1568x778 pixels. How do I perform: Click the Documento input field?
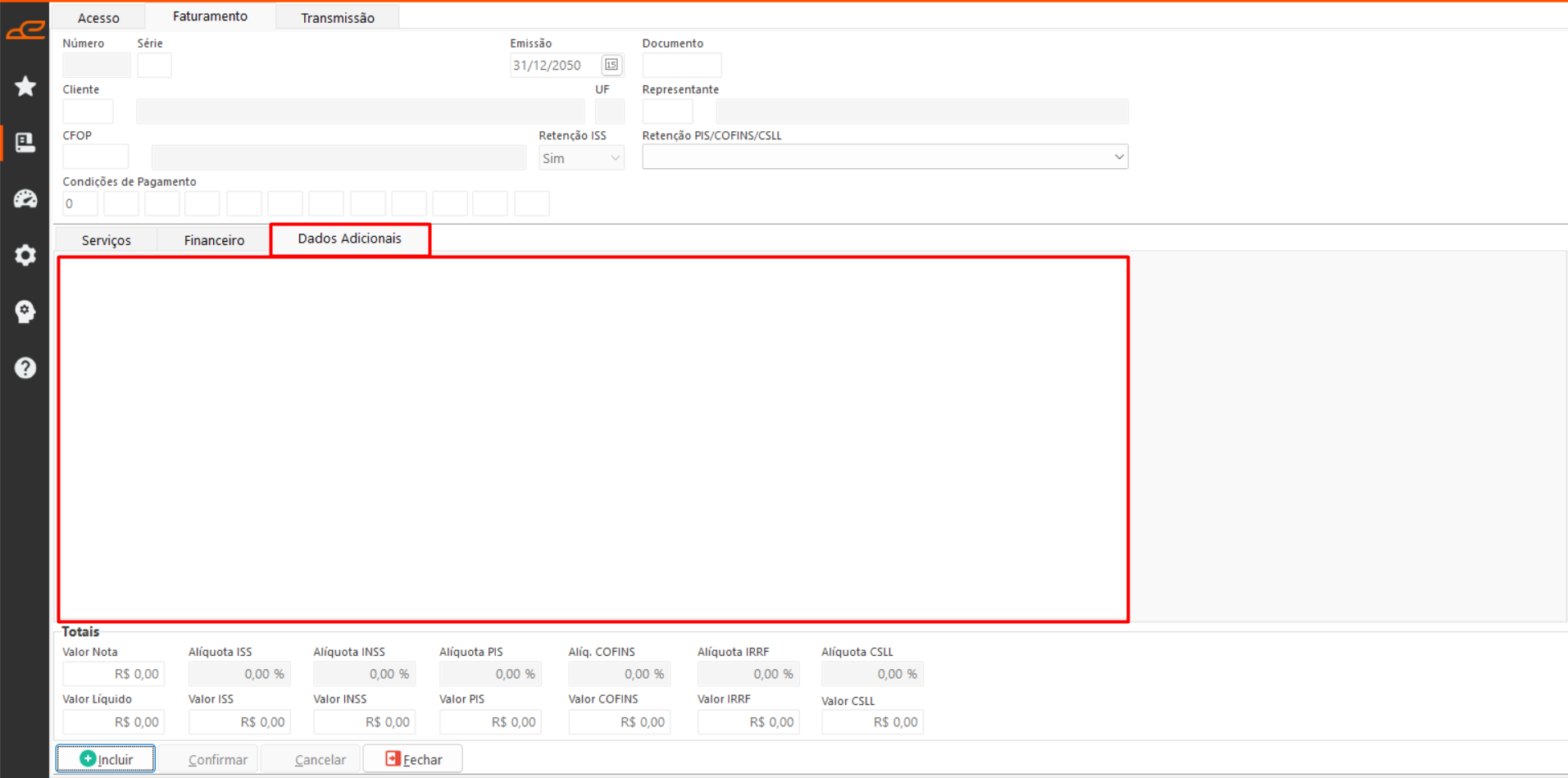pos(681,66)
